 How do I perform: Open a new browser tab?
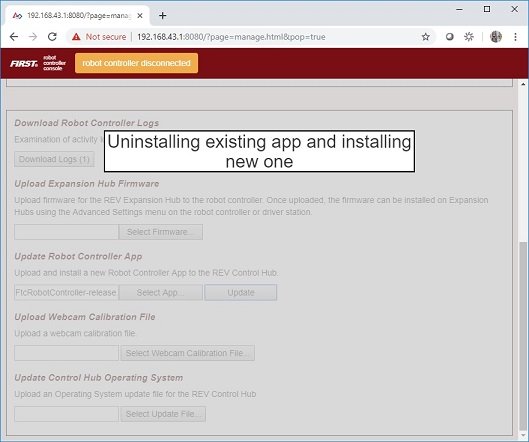click(163, 16)
